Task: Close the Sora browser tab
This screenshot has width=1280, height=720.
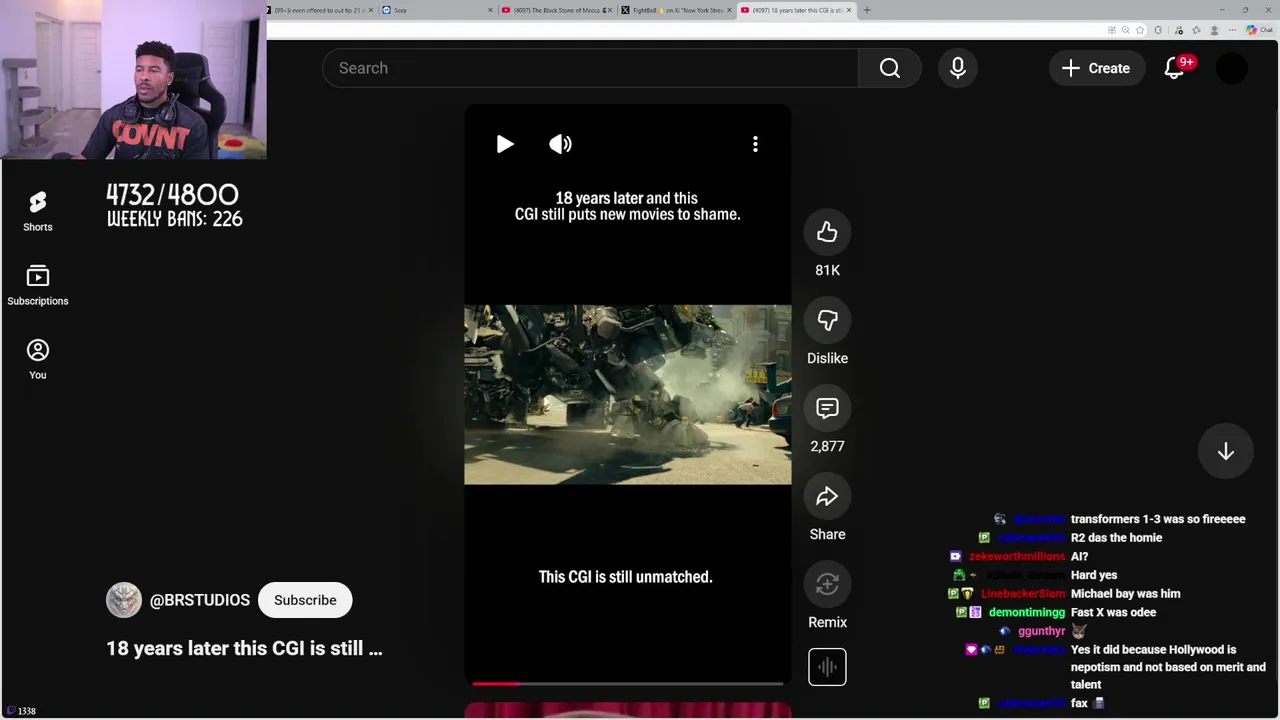Action: (490, 10)
